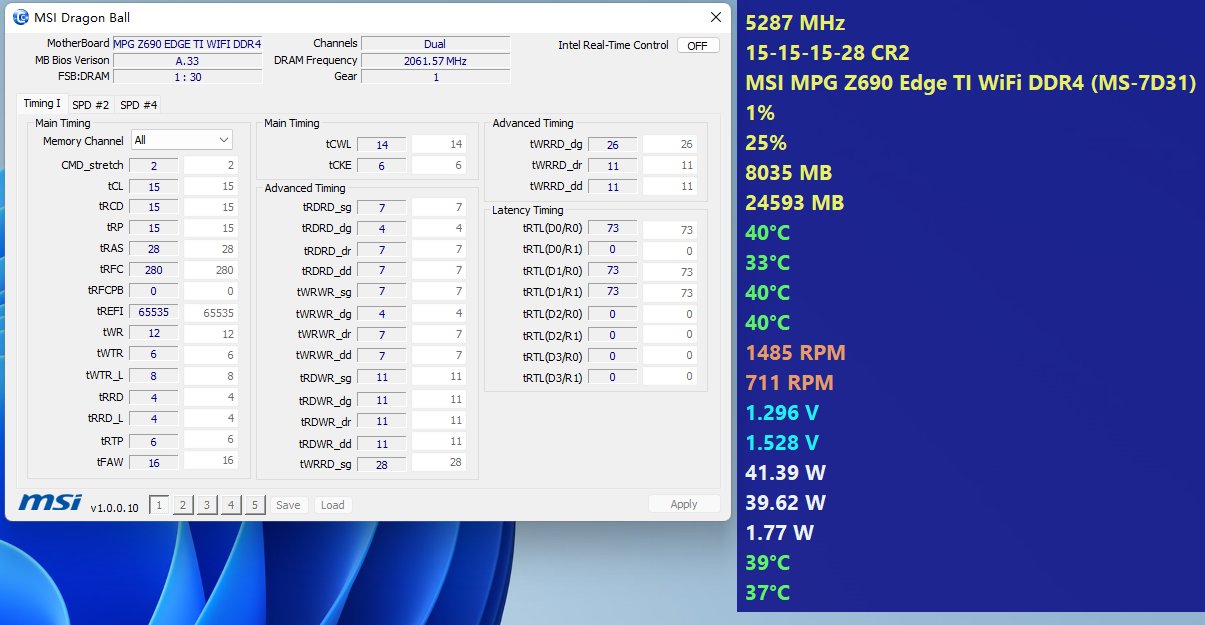Click the editable tREFI value field

click(x=210, y=312)
